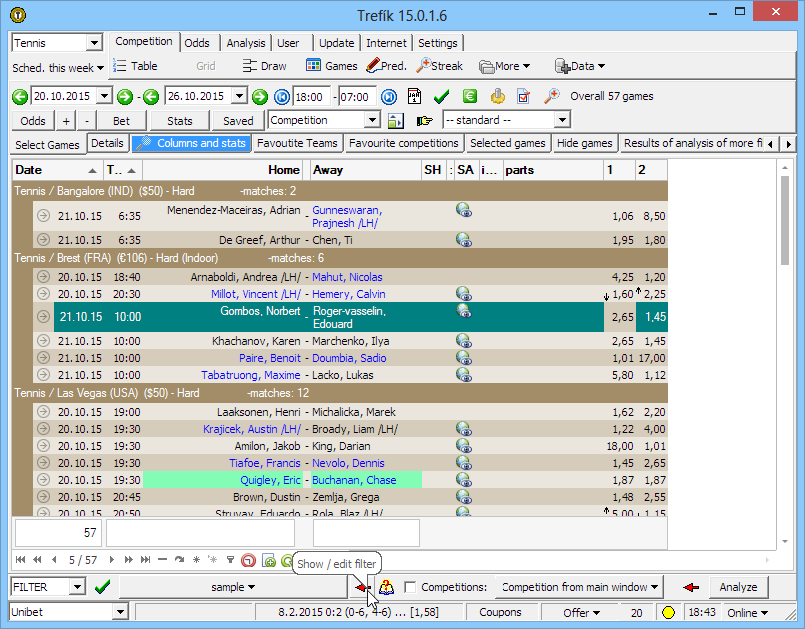Open the Favourite competitions tab

click(x=403, y=144)
